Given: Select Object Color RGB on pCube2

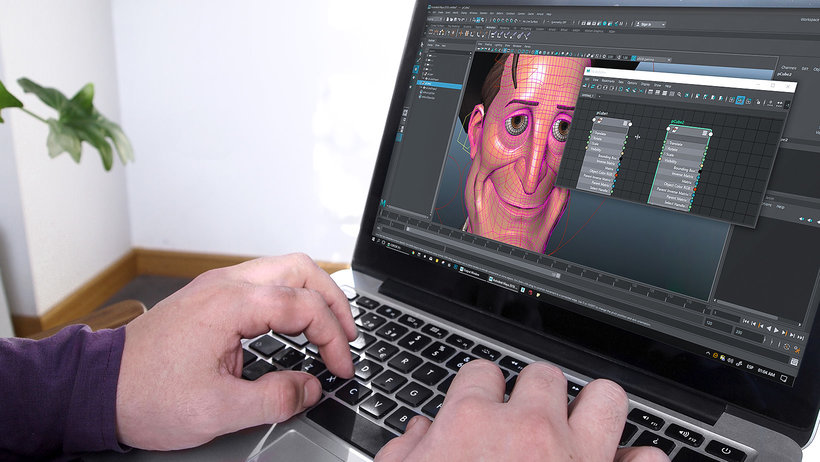Looking at the screenshot, I should click(x=675, y=186).
